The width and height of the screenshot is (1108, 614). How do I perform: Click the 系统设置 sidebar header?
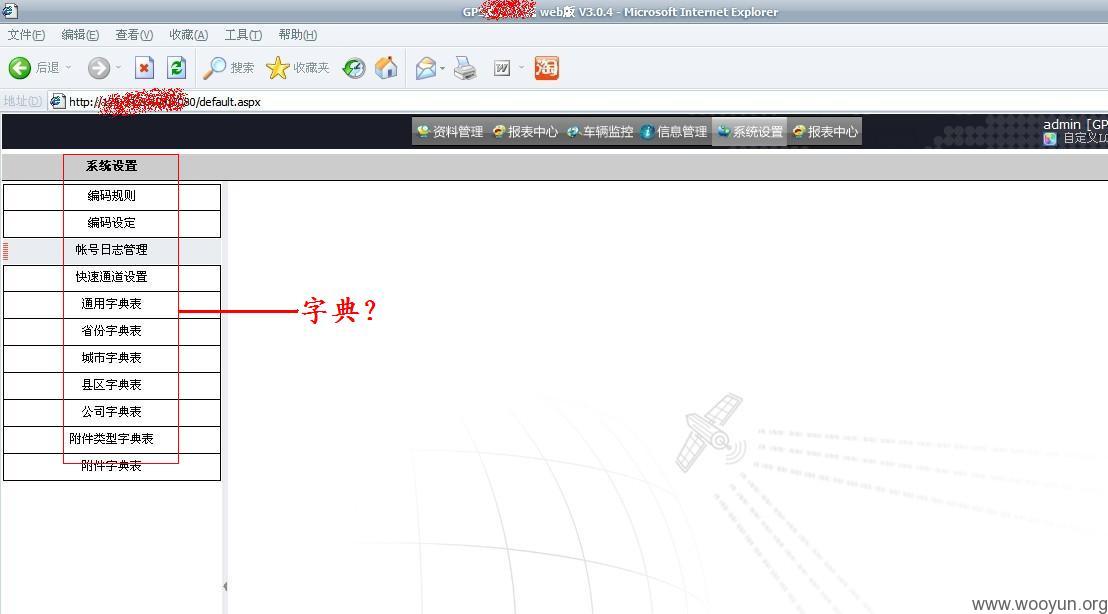coord(112,166)
